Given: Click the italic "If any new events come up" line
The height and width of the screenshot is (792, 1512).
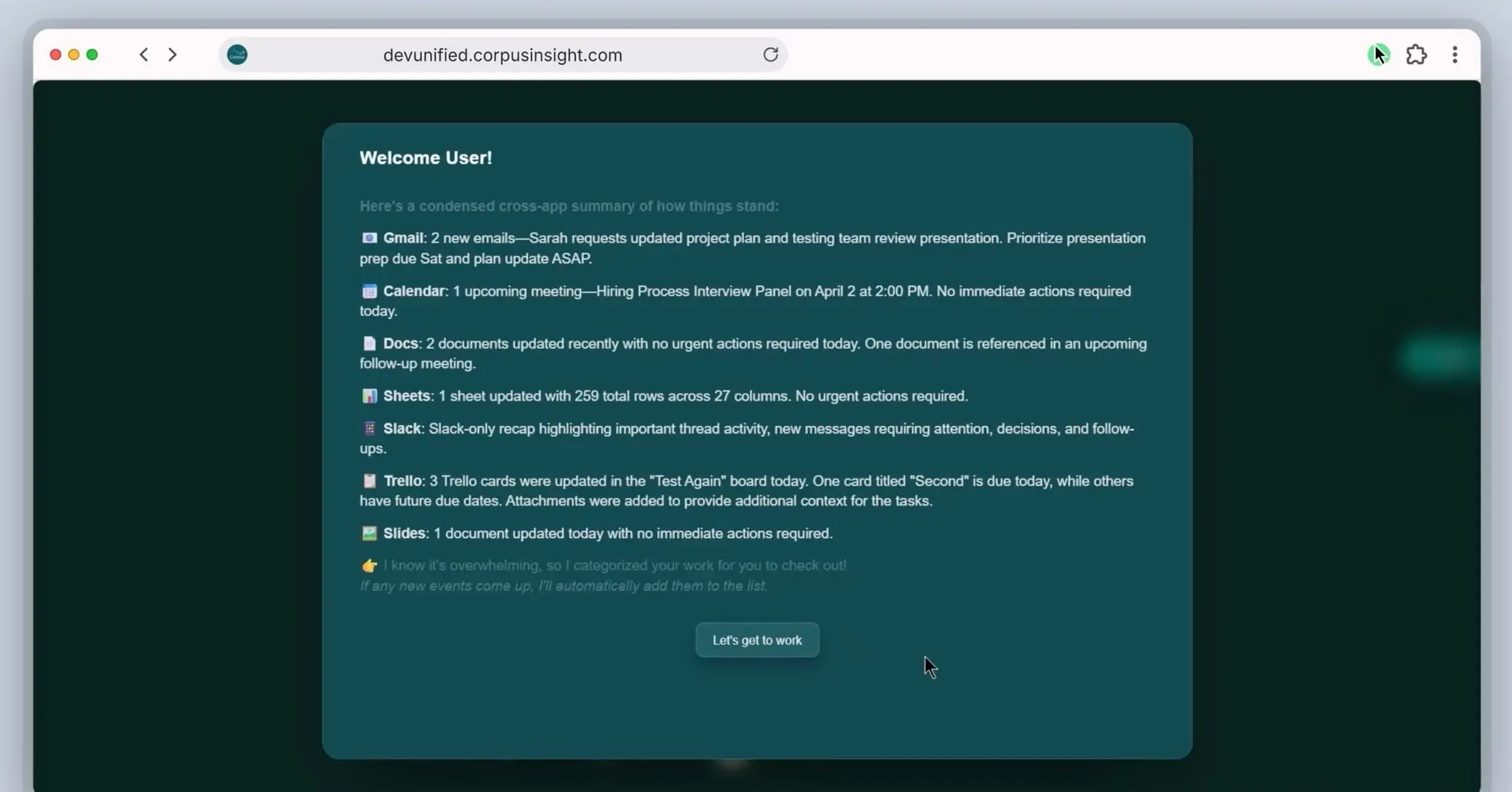Looking at the screenshot, I should tap(563, 585).
